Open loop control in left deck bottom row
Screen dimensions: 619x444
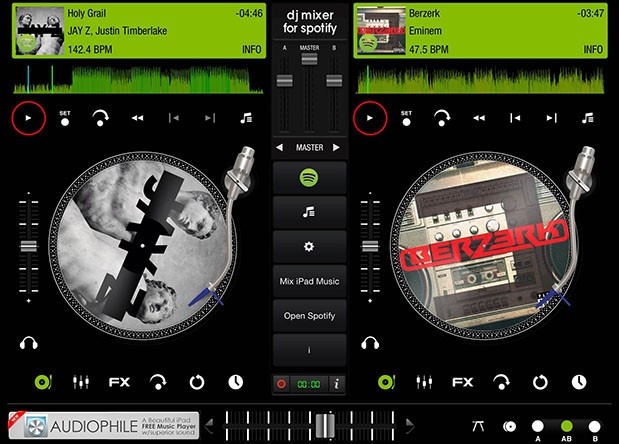click(x=158, y=382)
